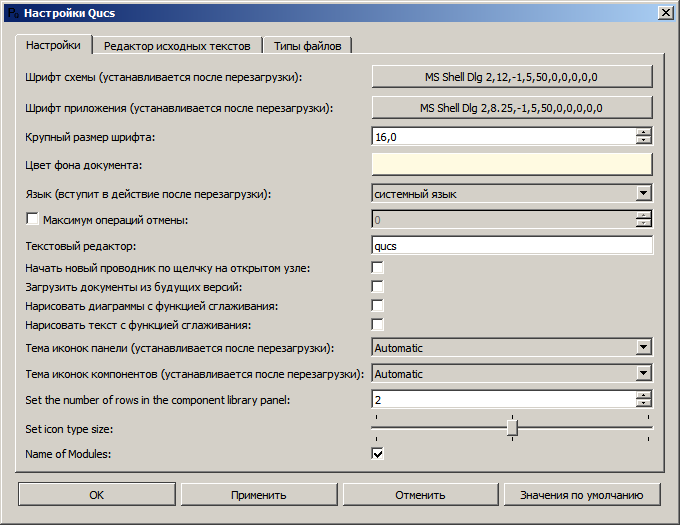The height and width of the screenshot is (525, 680).
Task: Open document background color swatch
Action: tap(511, 164)
